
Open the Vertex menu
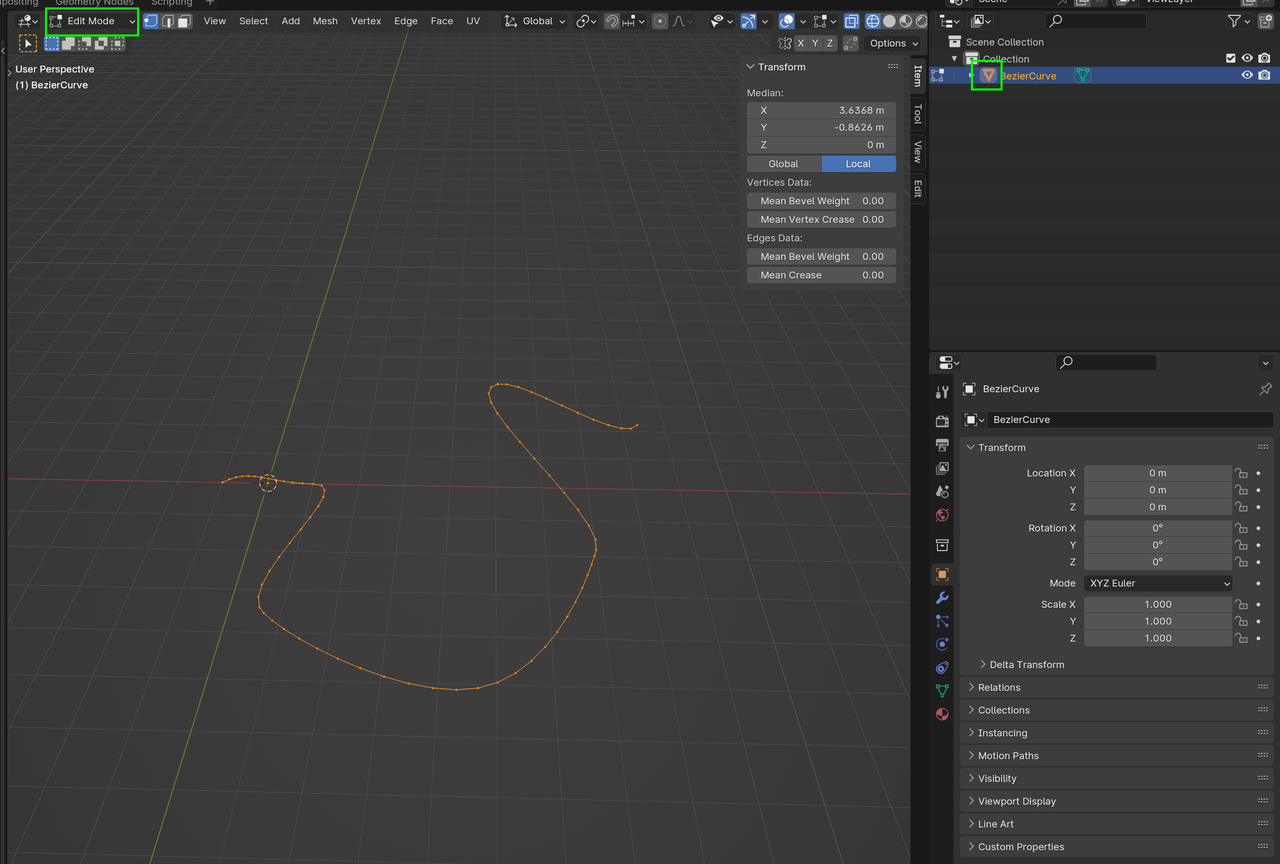[366, 21]
